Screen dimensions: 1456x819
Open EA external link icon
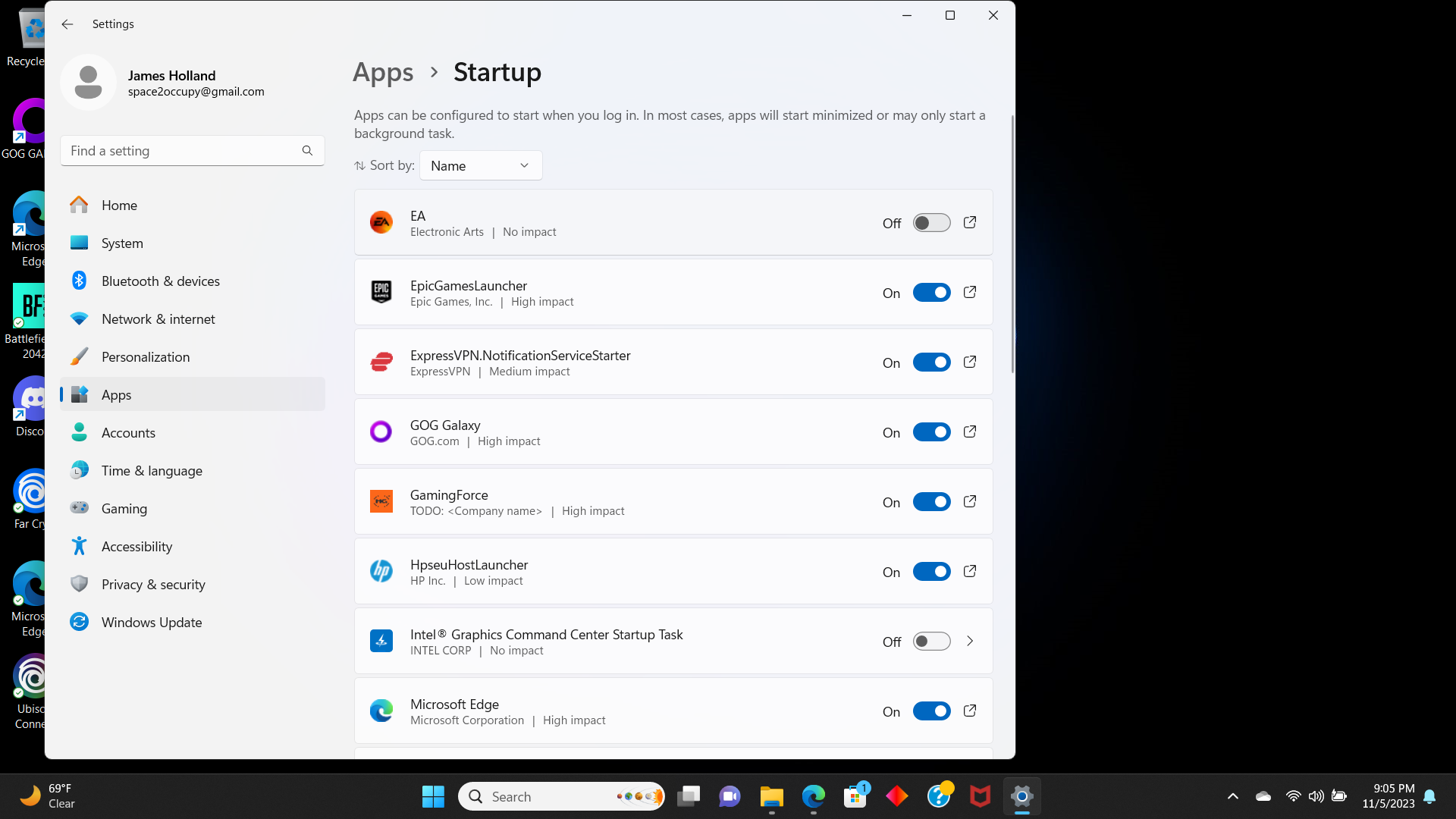pyautogui.click(x=969, y=222)
